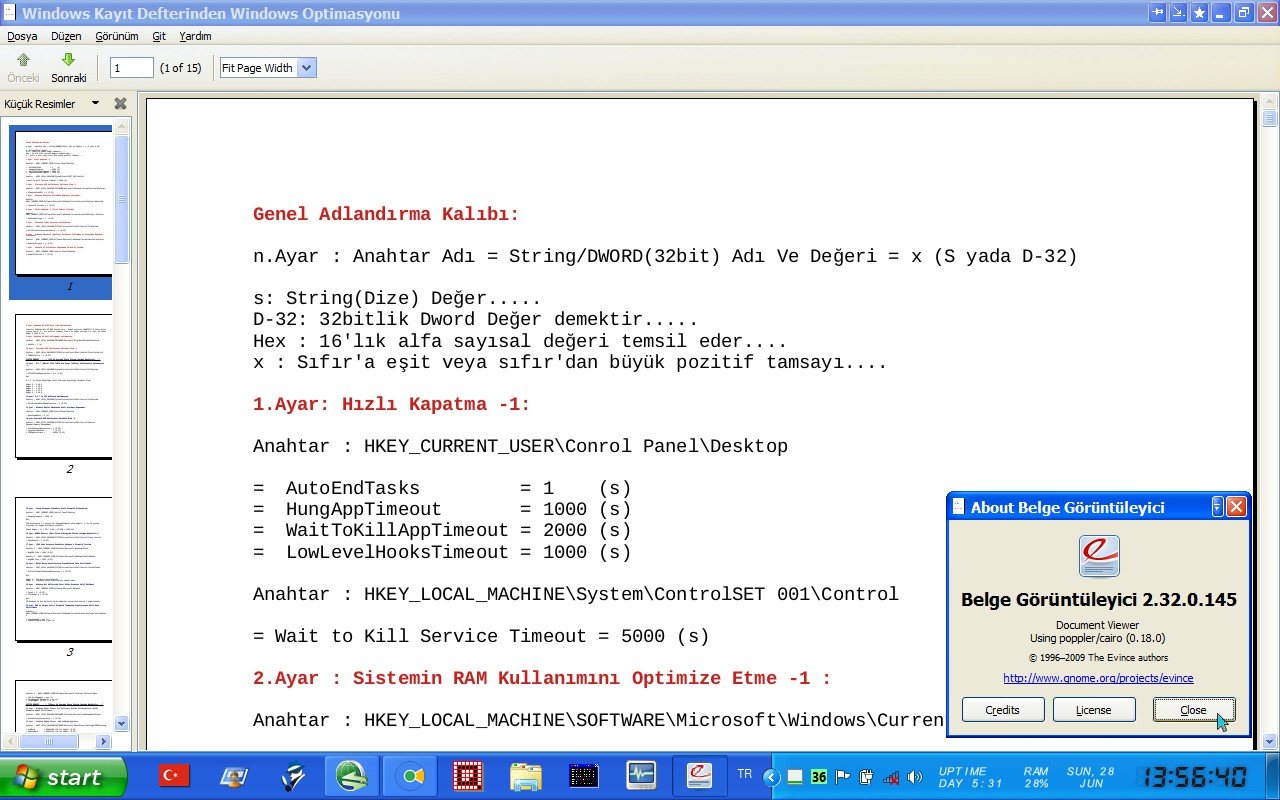Image resolution: width=1280 pixels, height=800 pixels.
Task: Roll up the About dialog window
Action: [1217, 506]
